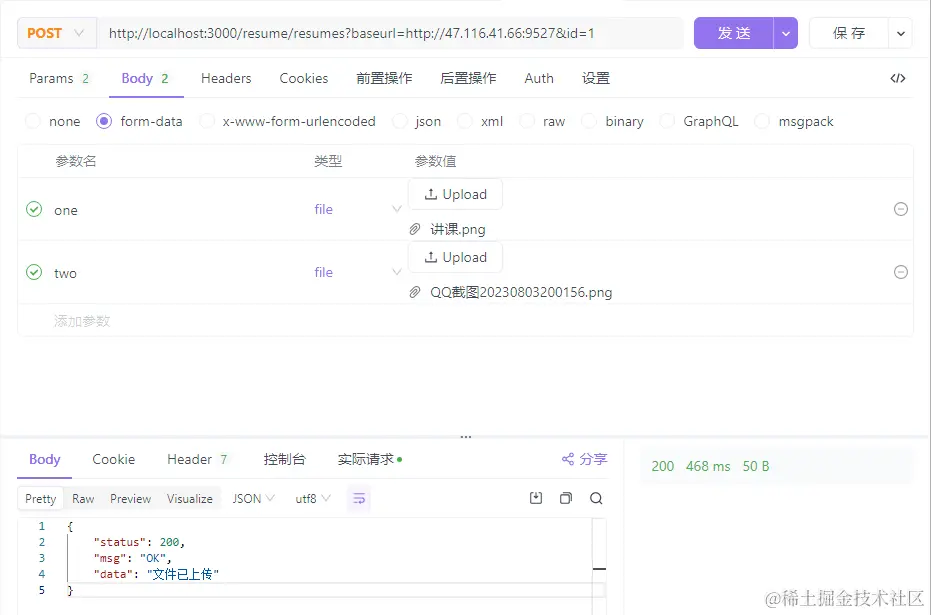The image size is (931, 615).
Task: Expand the save button dropdown arrow
Action: coord(901,33)
